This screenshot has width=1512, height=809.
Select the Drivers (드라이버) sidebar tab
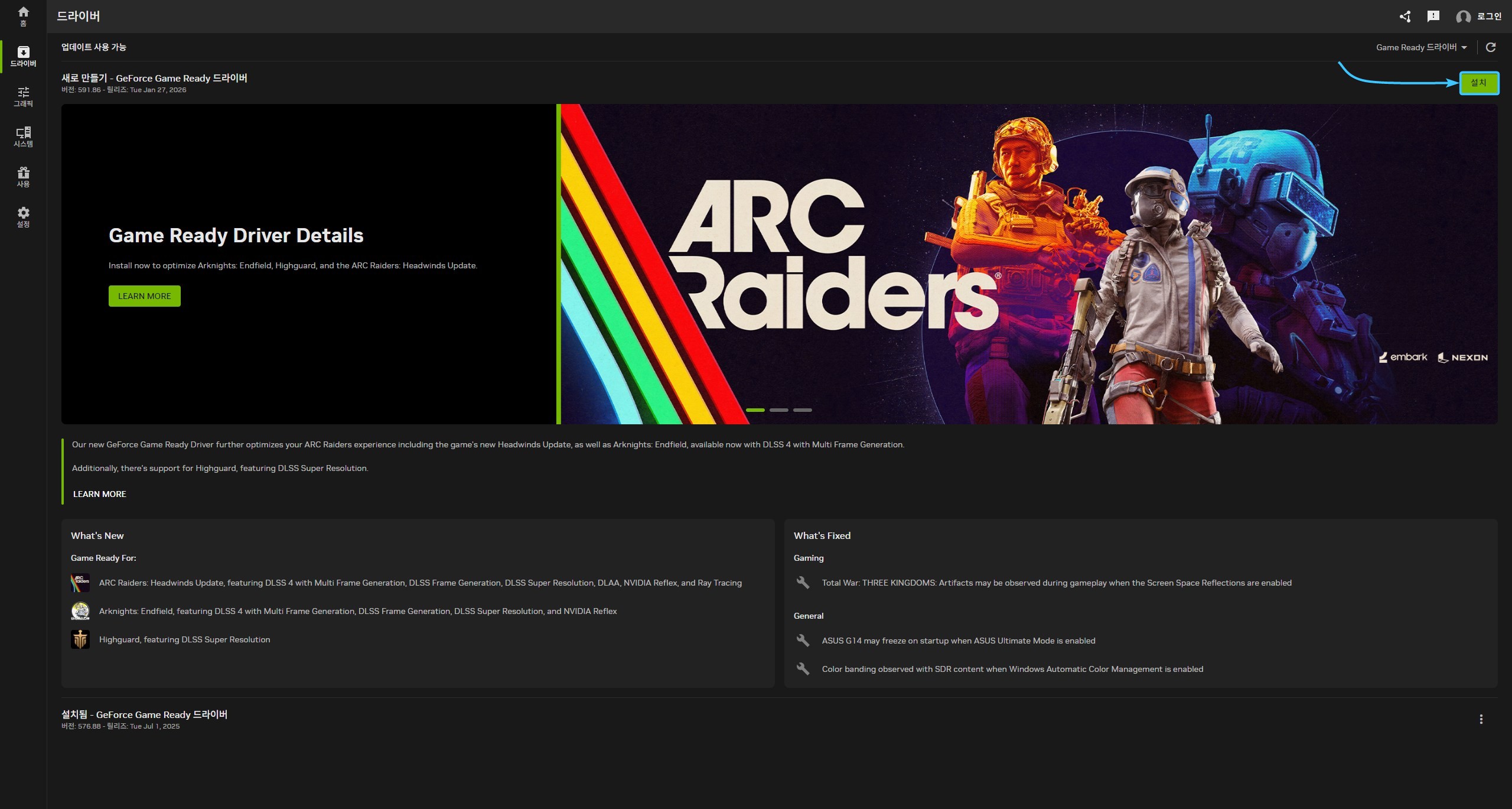click(x=23, y=56)
